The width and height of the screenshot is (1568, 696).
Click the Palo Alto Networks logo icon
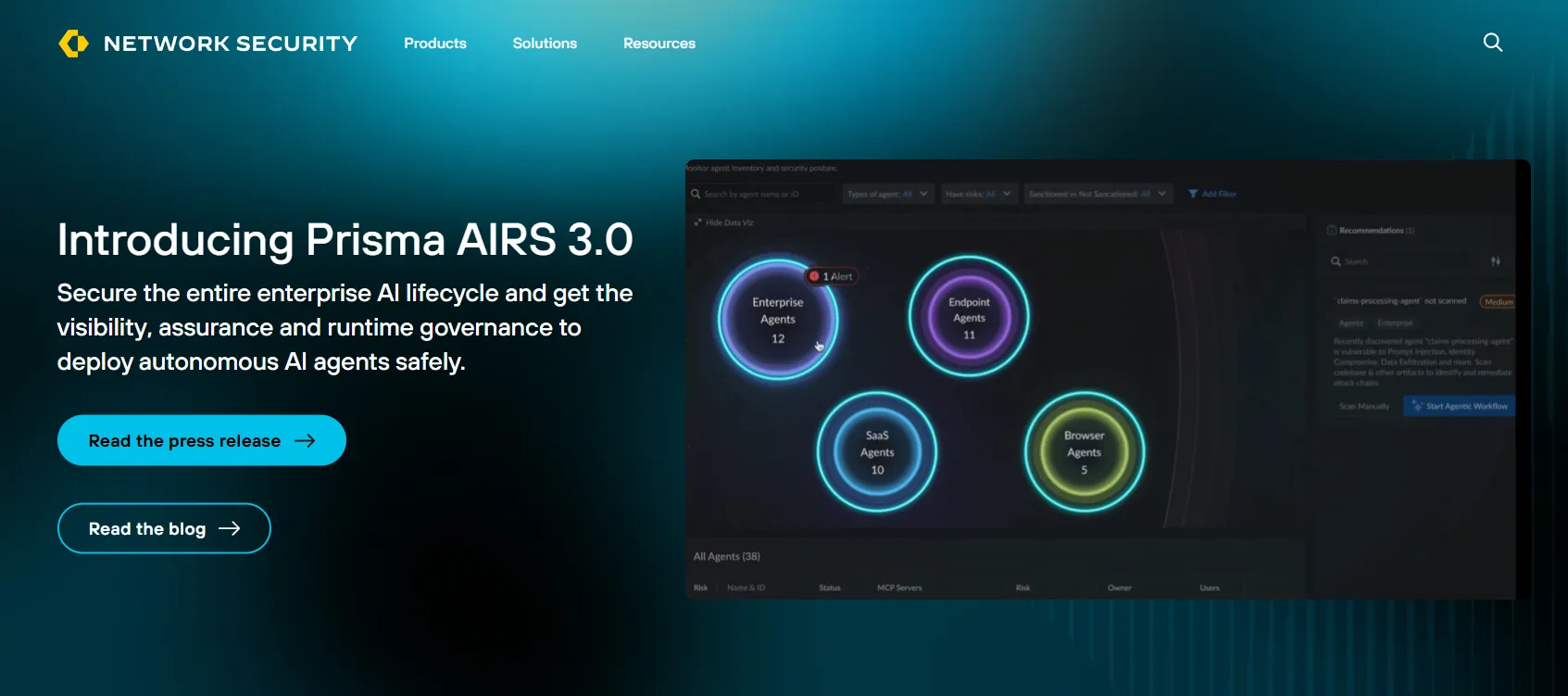tap(73, 44)
